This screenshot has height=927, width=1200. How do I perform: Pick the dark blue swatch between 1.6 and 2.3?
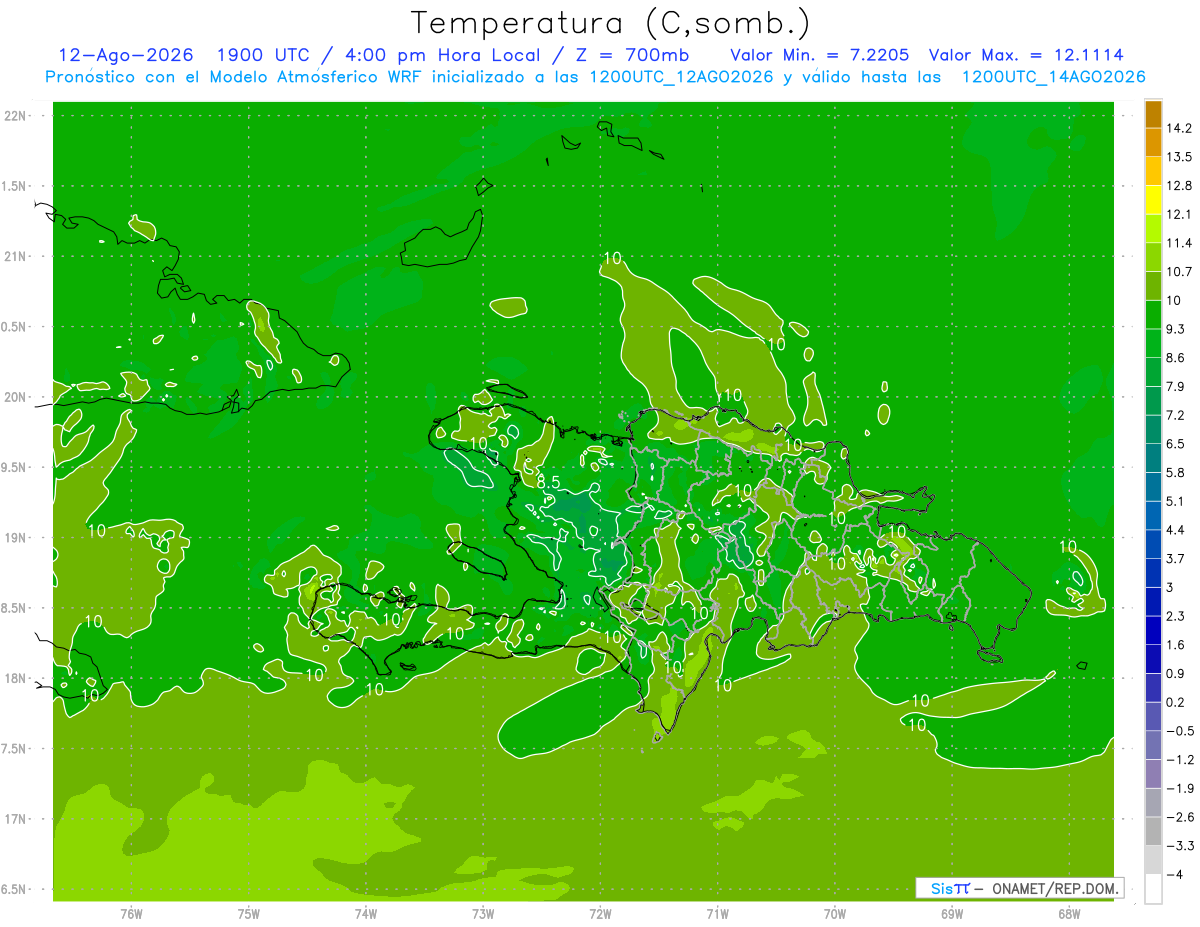[x=1154, y=631]
